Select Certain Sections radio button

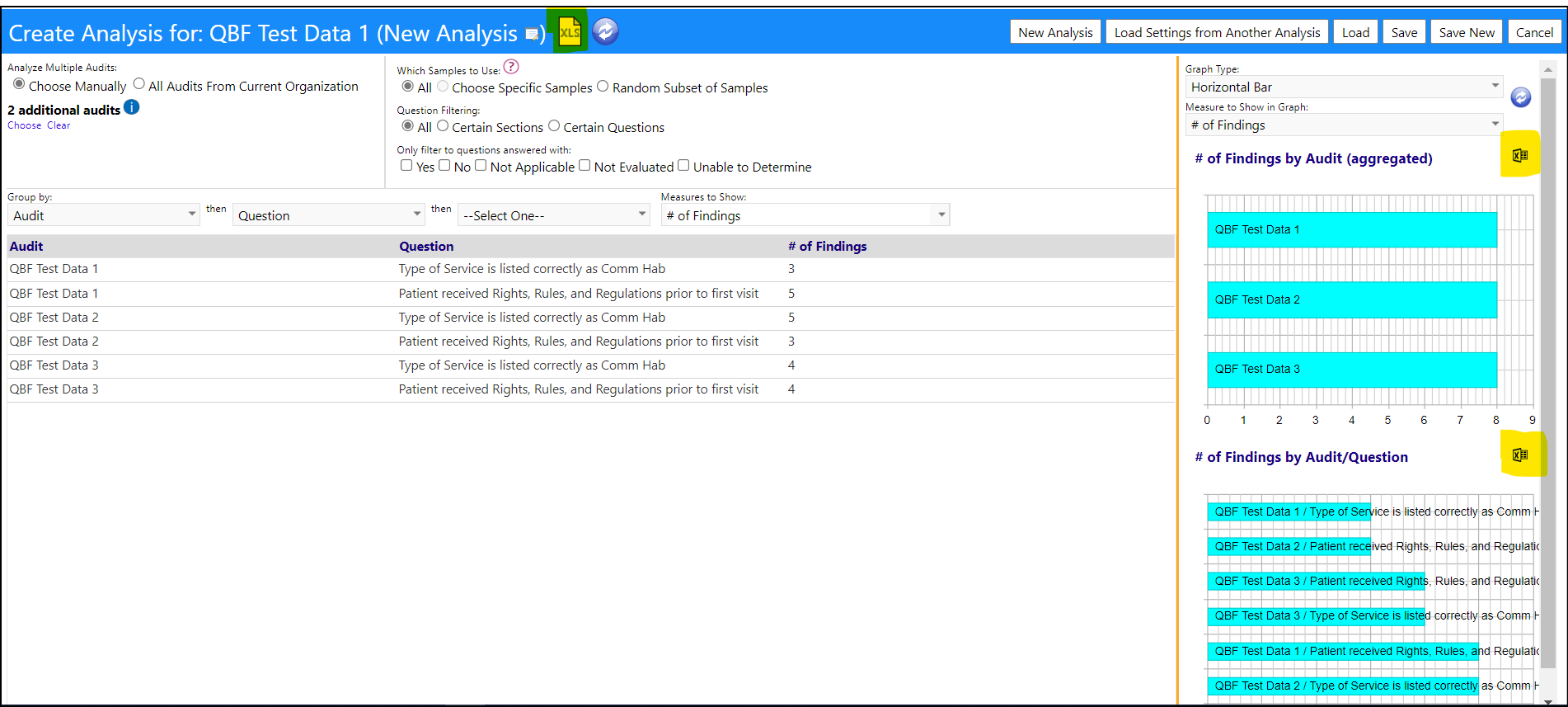click(443, 125)
